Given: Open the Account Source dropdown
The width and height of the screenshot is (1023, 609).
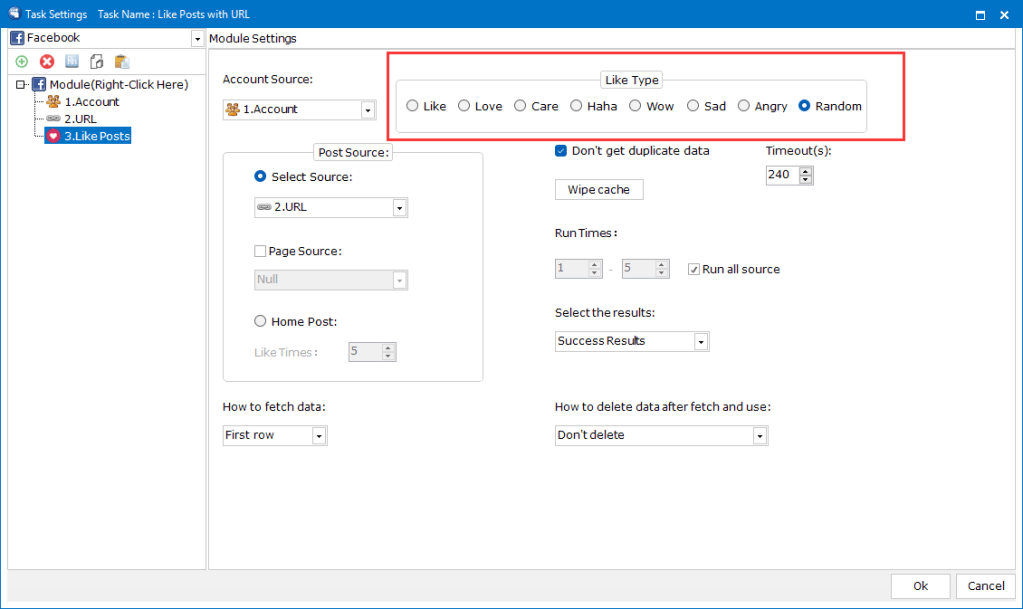Looking at the screenshot, I should pyautogui.click(x=367, y=110).
